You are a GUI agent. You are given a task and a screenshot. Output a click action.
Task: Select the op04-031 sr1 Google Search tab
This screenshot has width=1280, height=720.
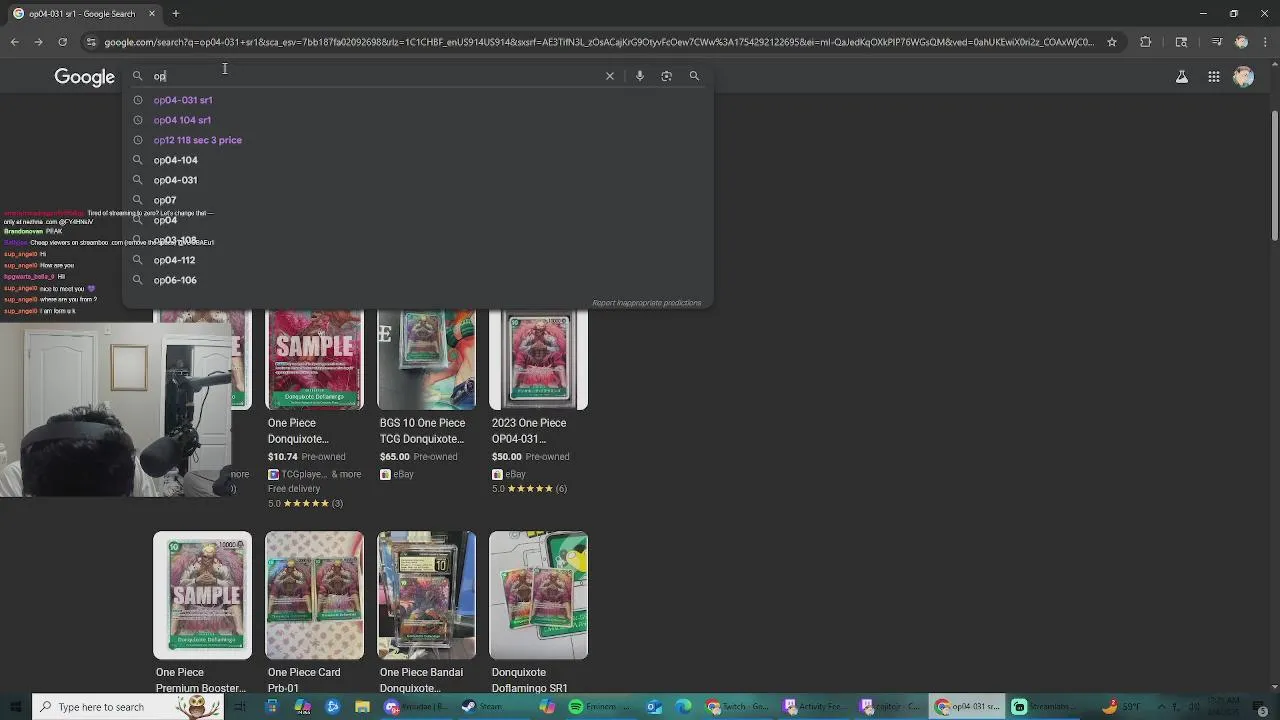point(84,14)
